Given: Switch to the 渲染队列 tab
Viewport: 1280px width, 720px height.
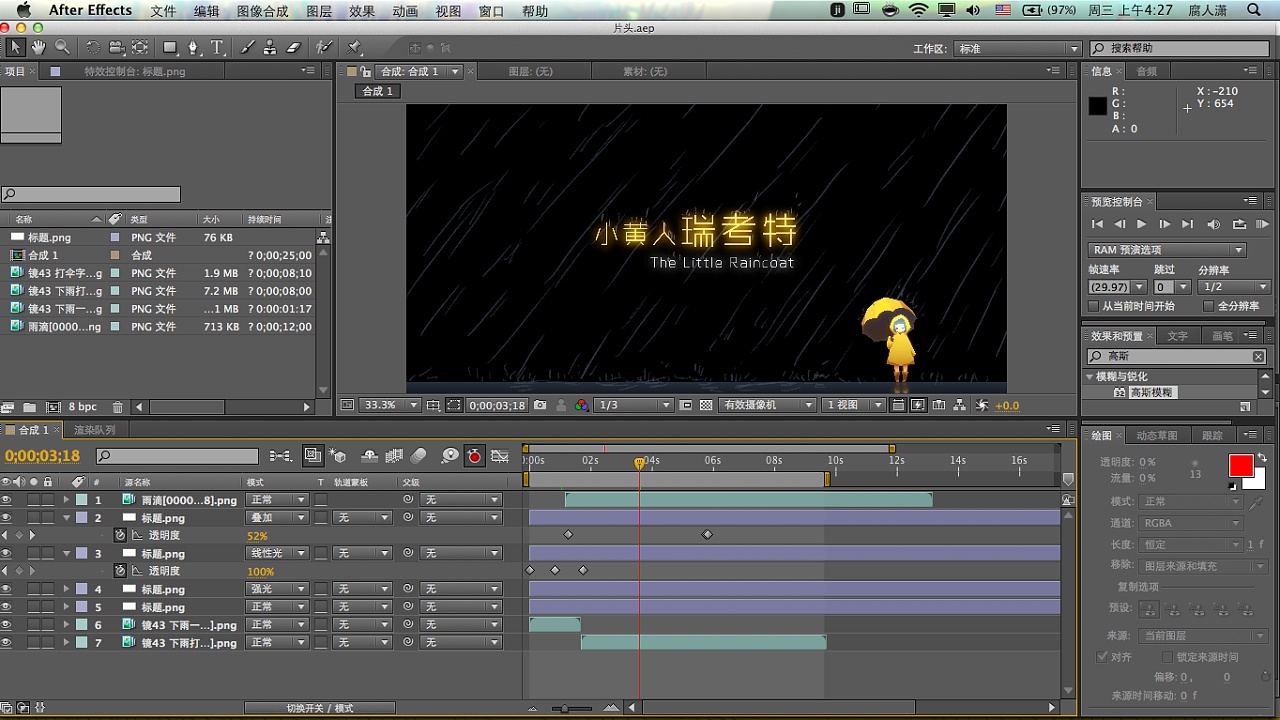Looking at the screenshot, I should point(95,430).
